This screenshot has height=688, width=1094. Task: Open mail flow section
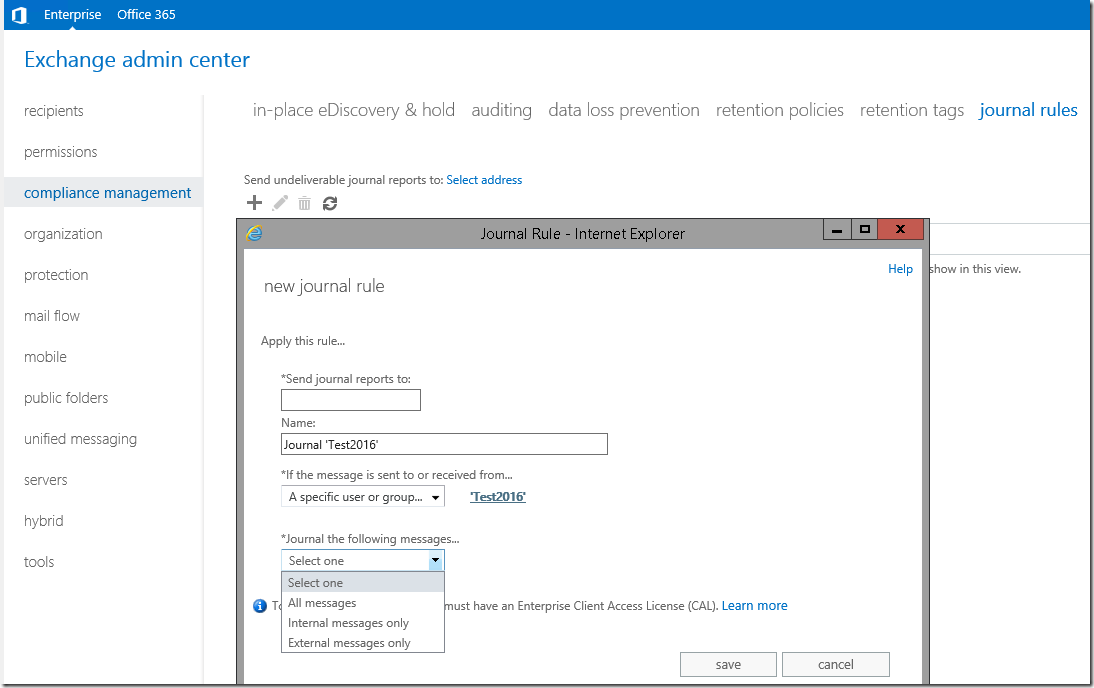tap(52, 316)
